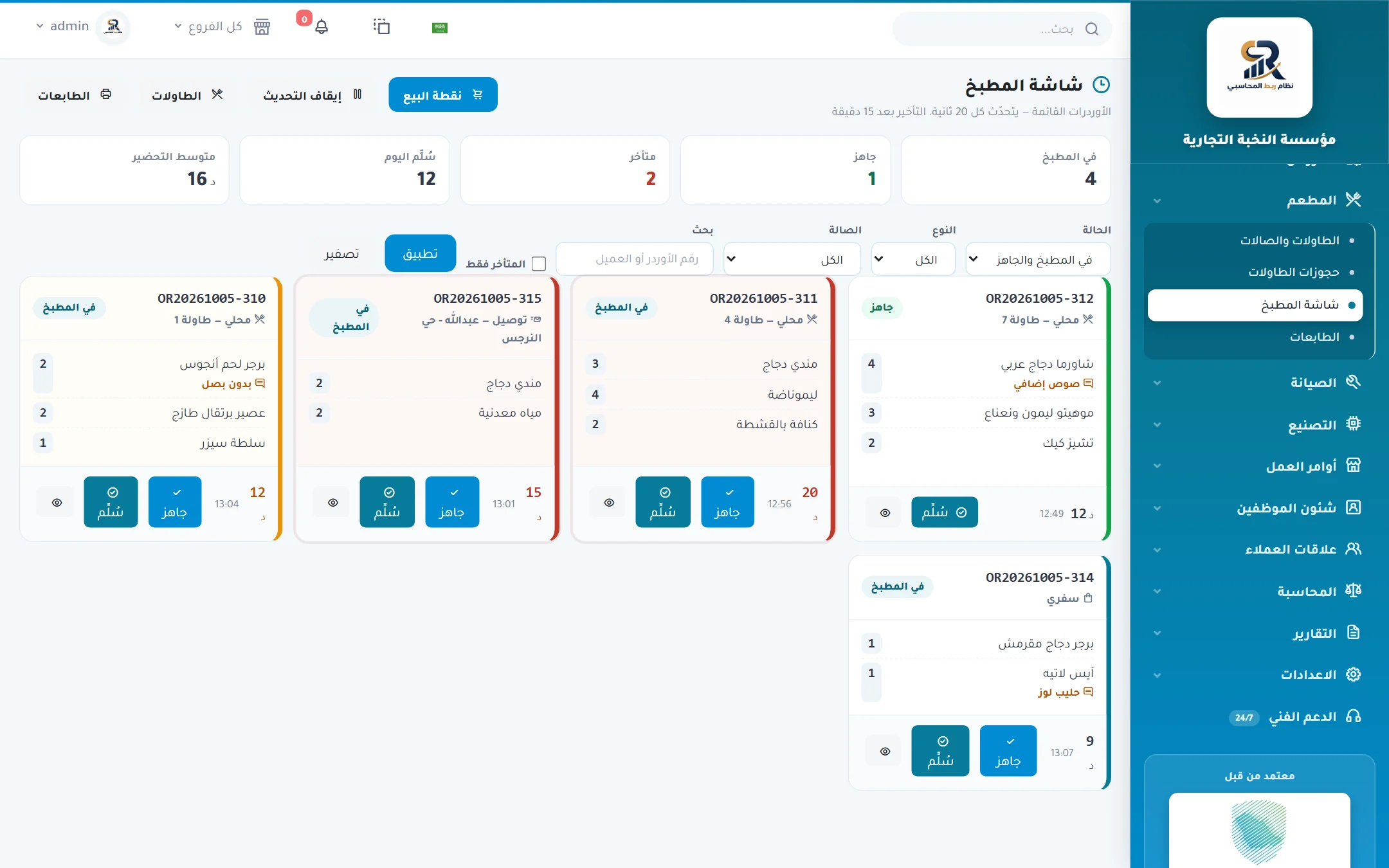Click the المحاسبة scales icon
The width and height of the screenshot is (1389, 868).
click(1353, 591)
